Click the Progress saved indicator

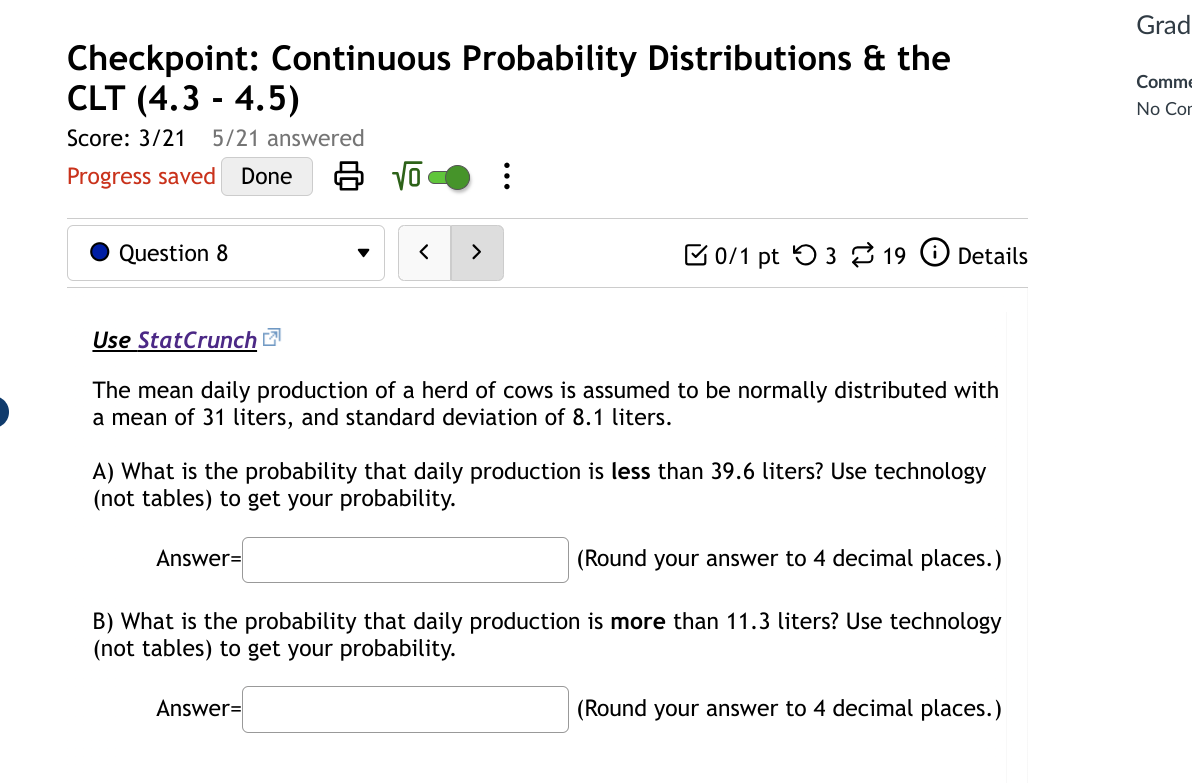coord(140,176)
